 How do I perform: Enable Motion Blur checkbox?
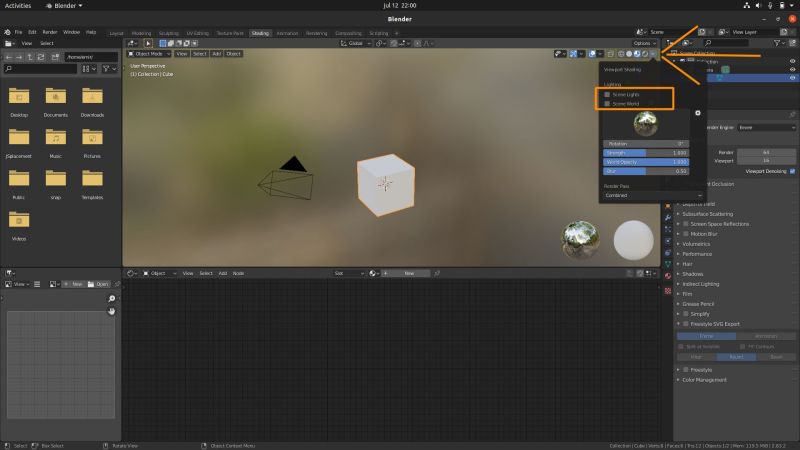point(686,234)
